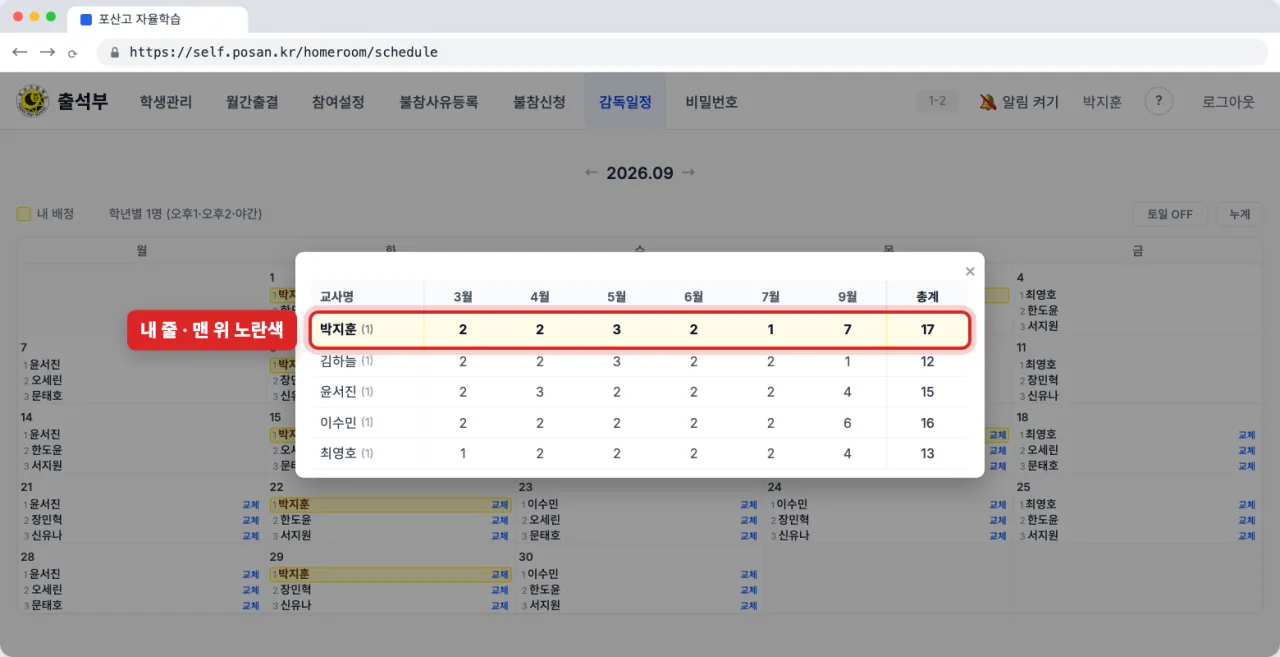Click the address bar URL field
This screenshot has height=657, width=1280.
(x=684, y=52)
